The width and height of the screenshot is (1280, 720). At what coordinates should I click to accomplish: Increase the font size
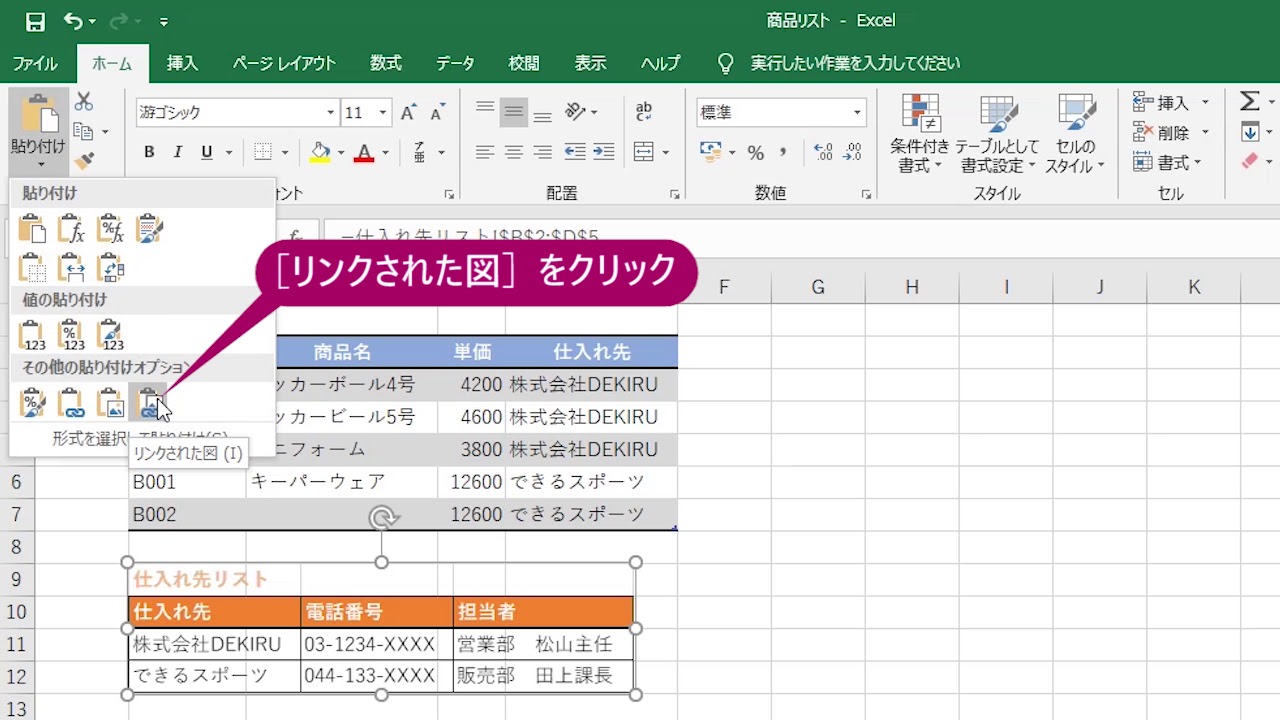pyautogui.click(x=408, y=113)
